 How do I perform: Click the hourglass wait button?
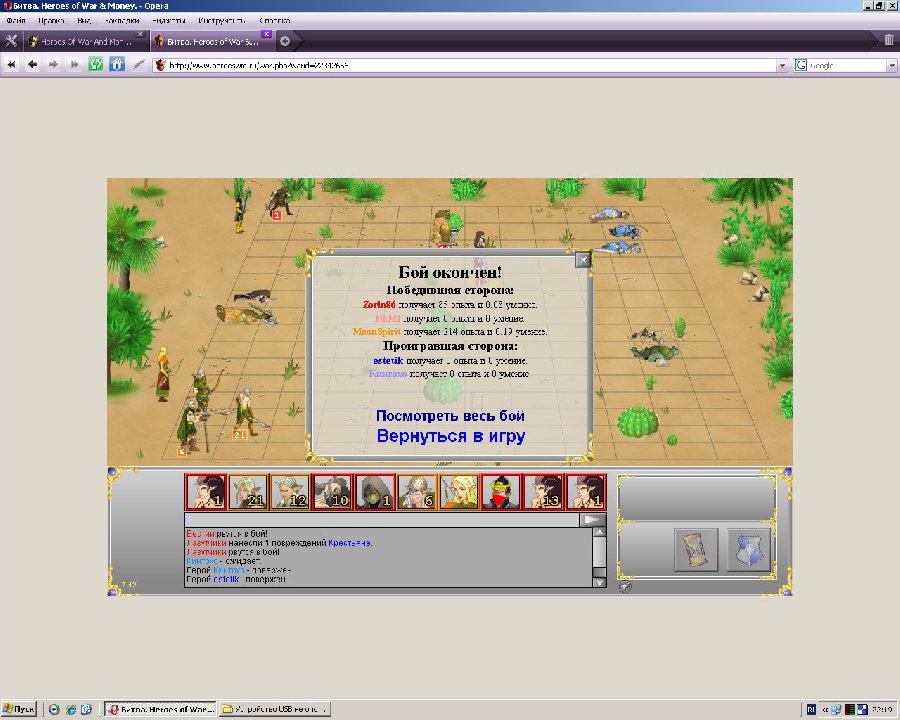[696, 549]
